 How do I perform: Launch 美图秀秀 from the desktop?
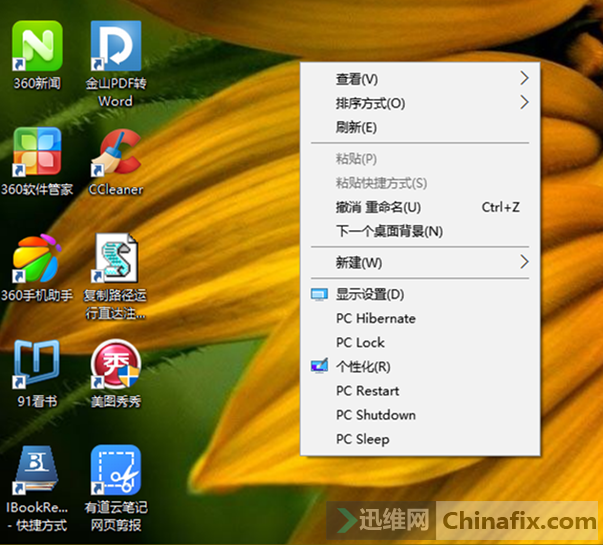click(115, 366)
